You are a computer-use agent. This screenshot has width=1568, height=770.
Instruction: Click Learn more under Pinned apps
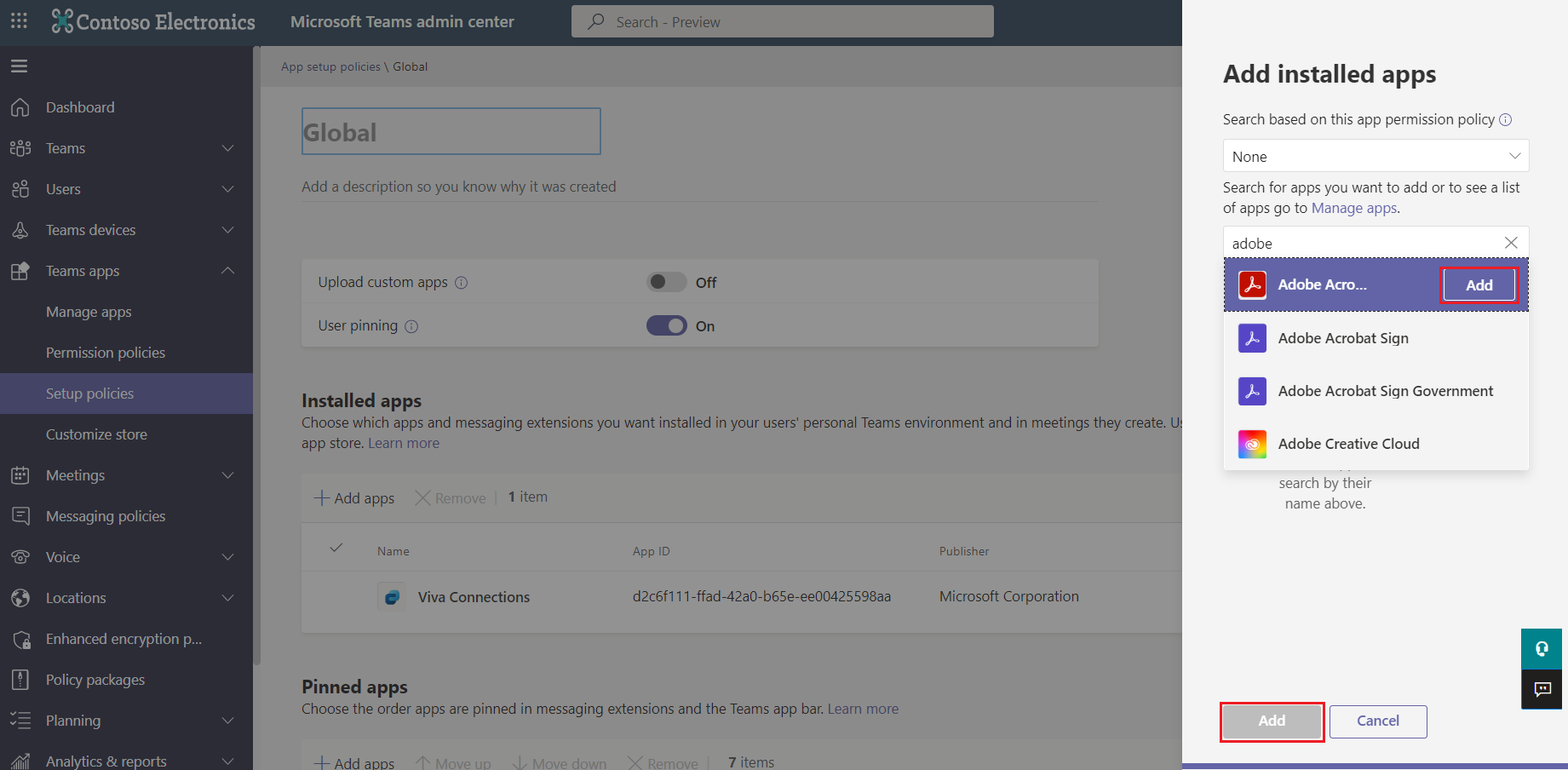tap(863, 709)
